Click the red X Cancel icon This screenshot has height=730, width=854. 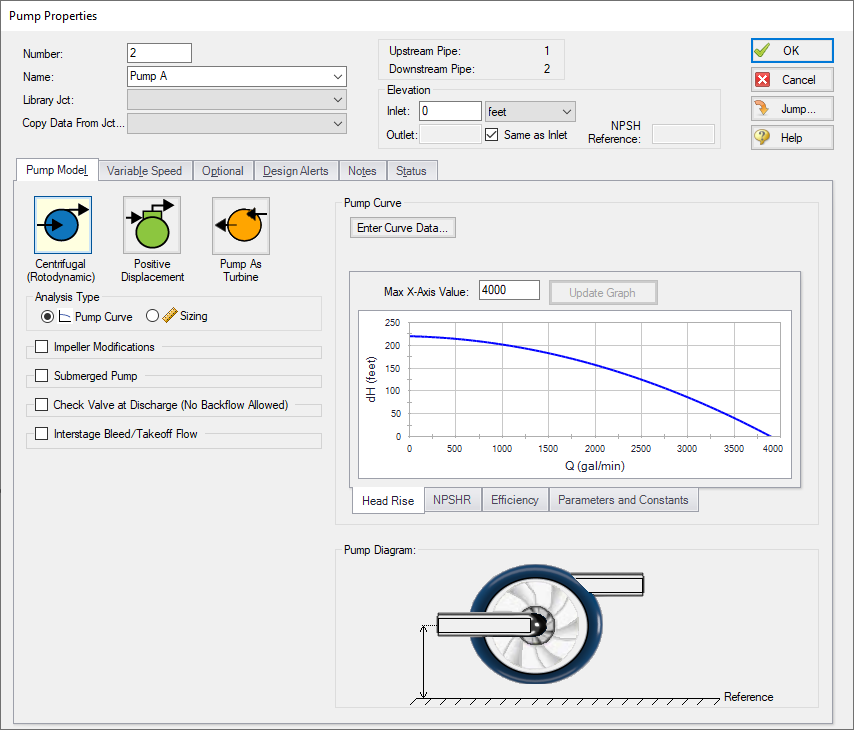[x=762, y=80]
